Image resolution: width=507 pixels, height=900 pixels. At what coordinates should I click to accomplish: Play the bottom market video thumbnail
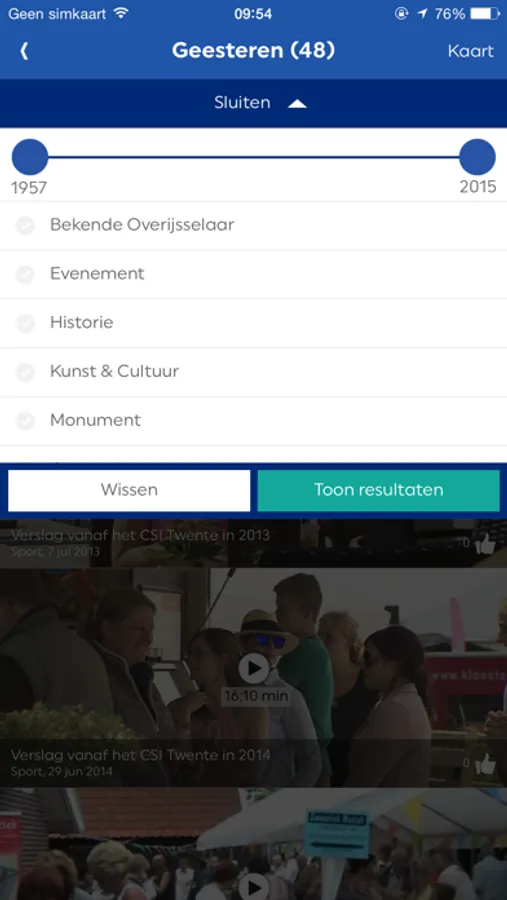(x=254, y=887)
